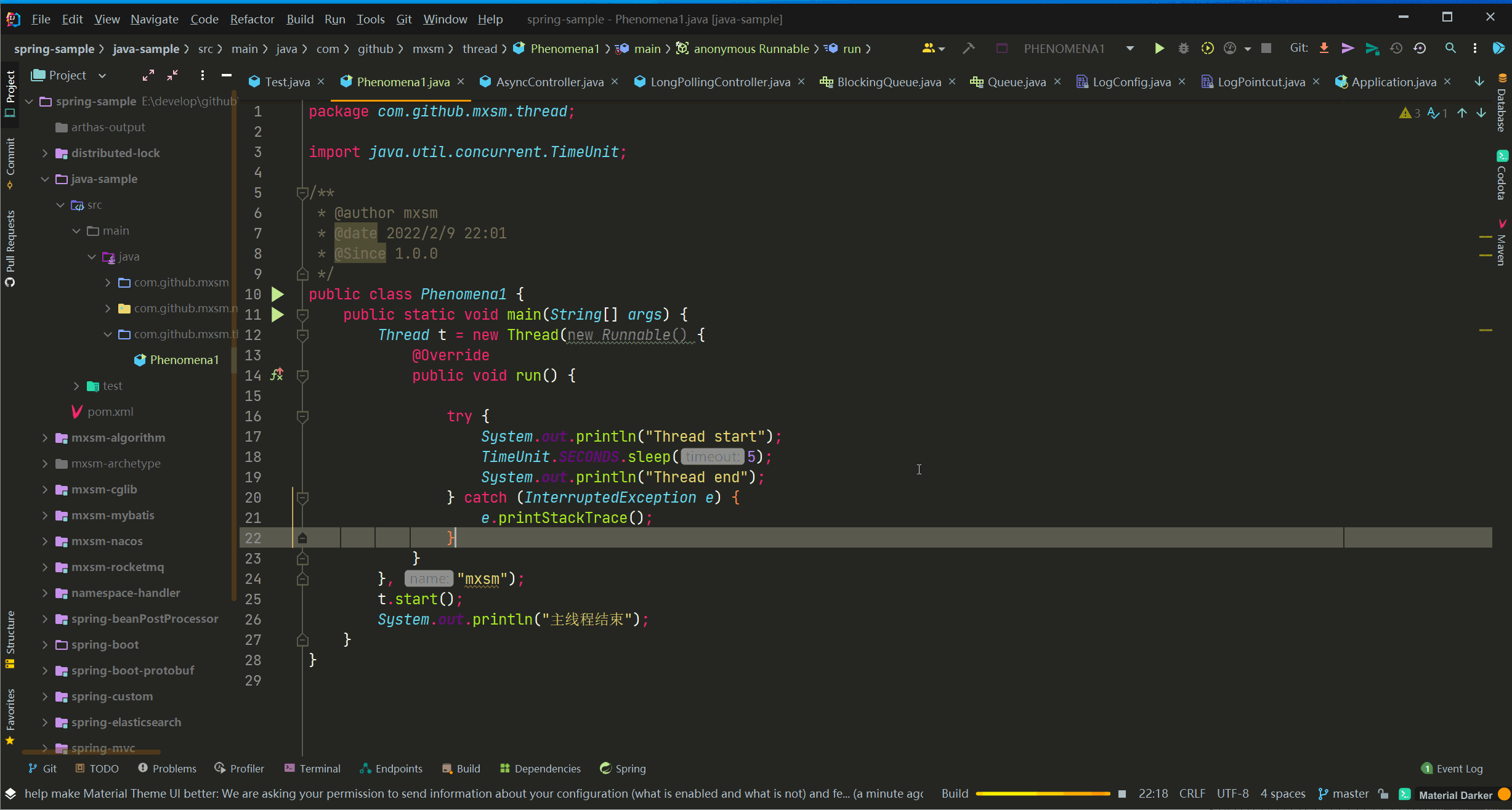Image resolution: width=1512 pixels, height=810 pixels.
Task: Run the PHENOMENA1 configuration
Action: [x=1159, y=49]
